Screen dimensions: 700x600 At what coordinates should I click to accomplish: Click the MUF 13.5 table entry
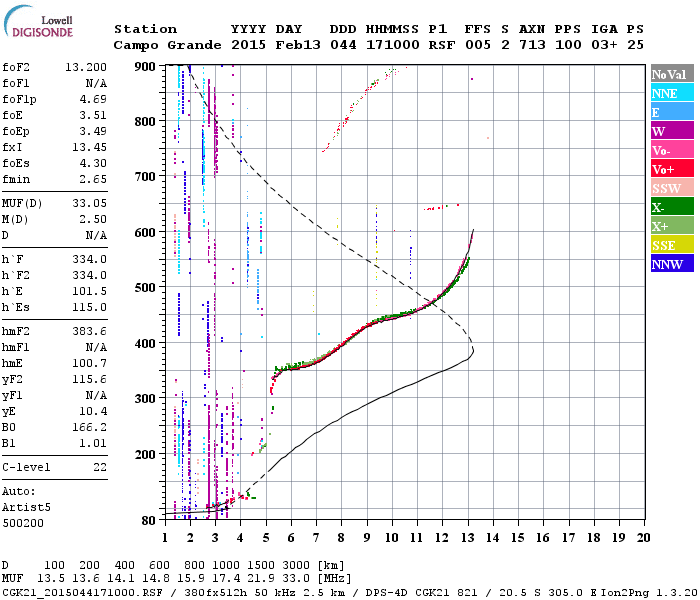[51, 579]
